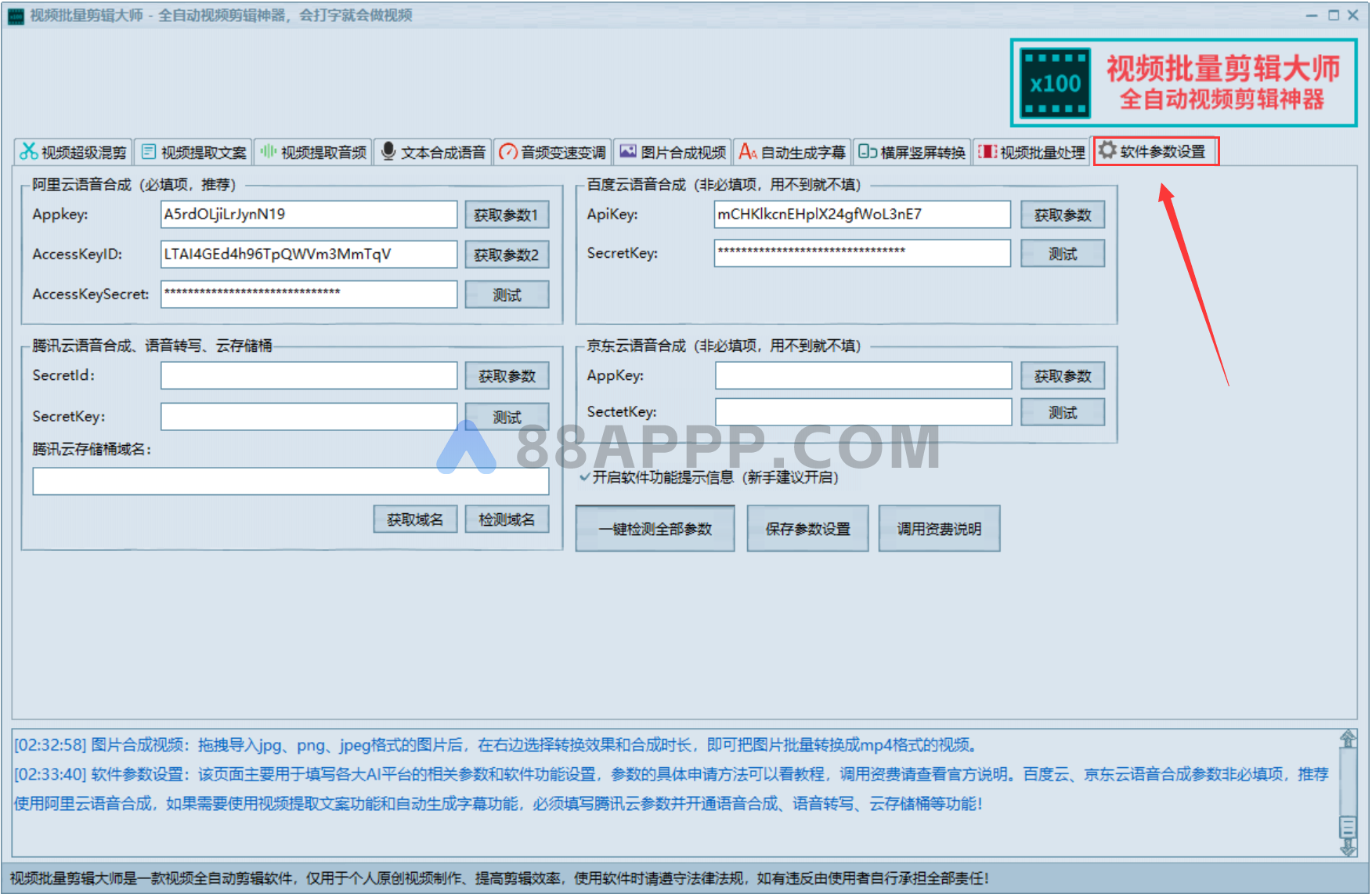Click the 腾讯云存储桶域名 label

92,449
